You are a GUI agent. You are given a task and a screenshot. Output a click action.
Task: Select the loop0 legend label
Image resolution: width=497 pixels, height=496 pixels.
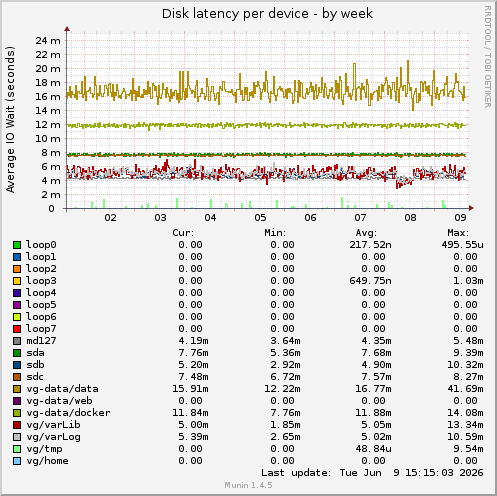(41, 245)
